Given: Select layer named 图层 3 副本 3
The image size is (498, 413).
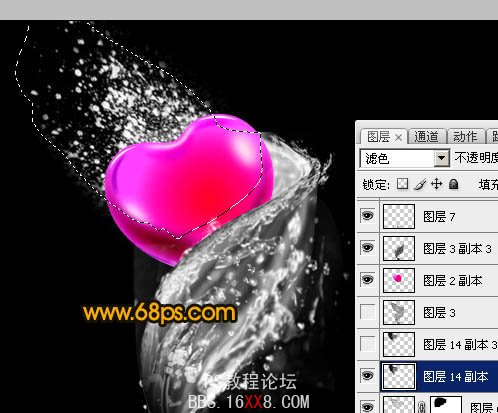Looking at the screenshot, I should [x=457, y=249].
